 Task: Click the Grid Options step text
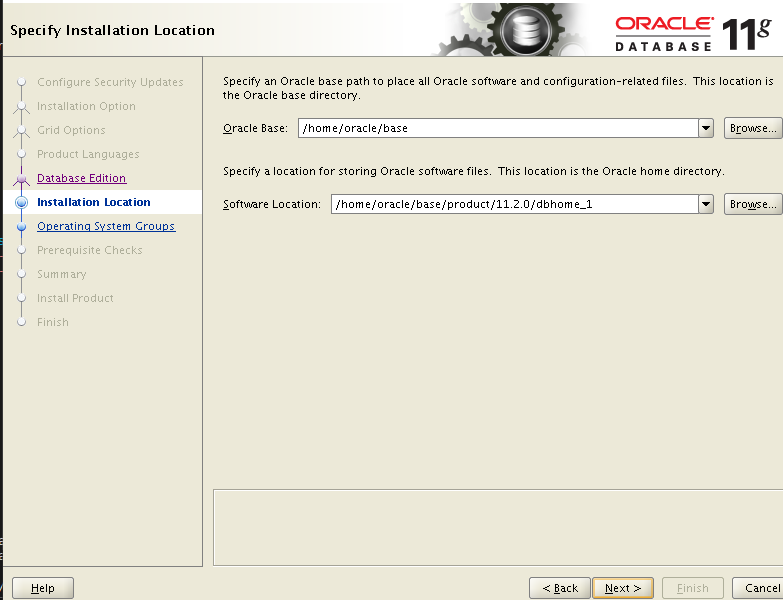pos(71,130)
